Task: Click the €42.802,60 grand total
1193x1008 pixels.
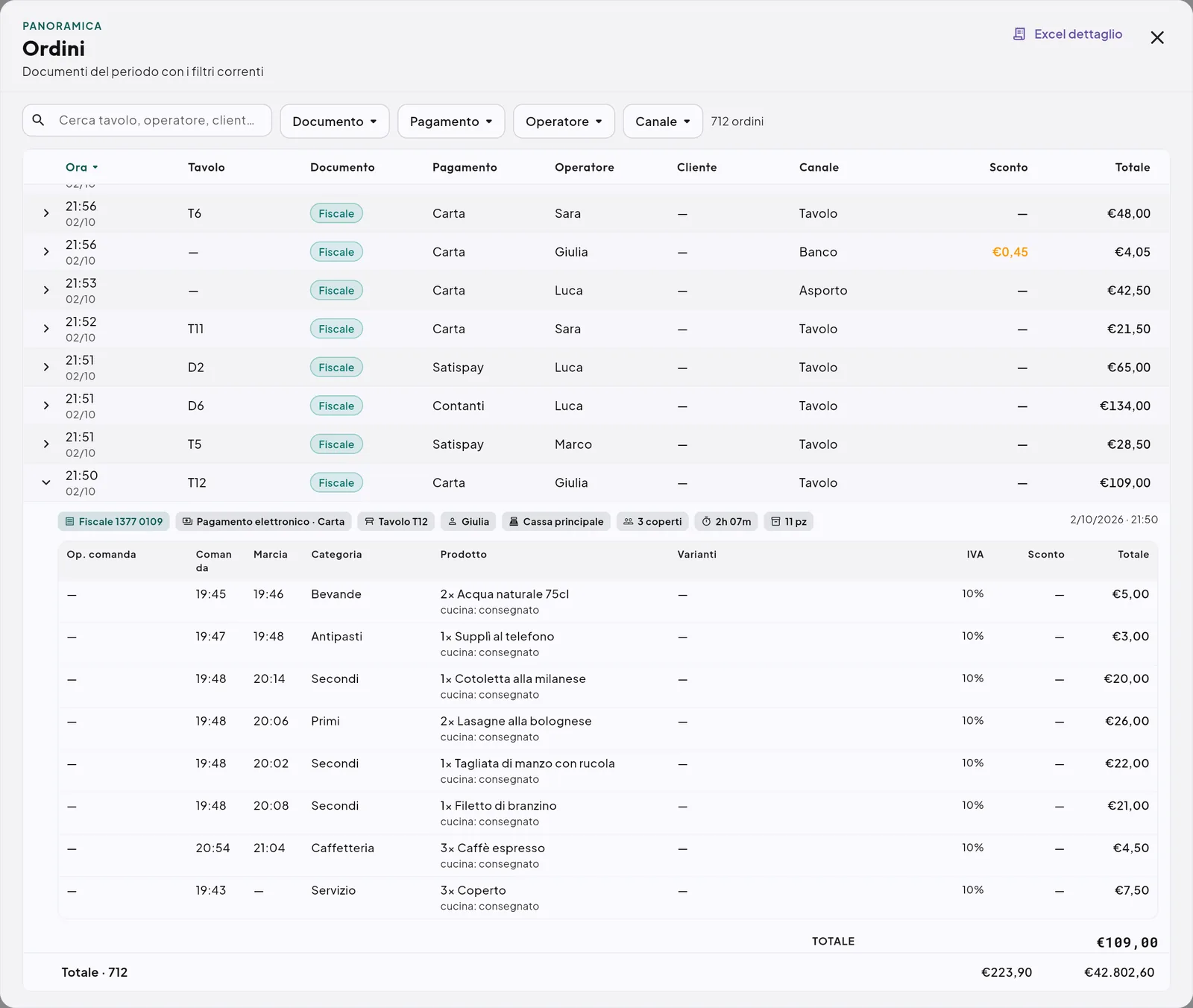Action: click(x=1119, y=972)
